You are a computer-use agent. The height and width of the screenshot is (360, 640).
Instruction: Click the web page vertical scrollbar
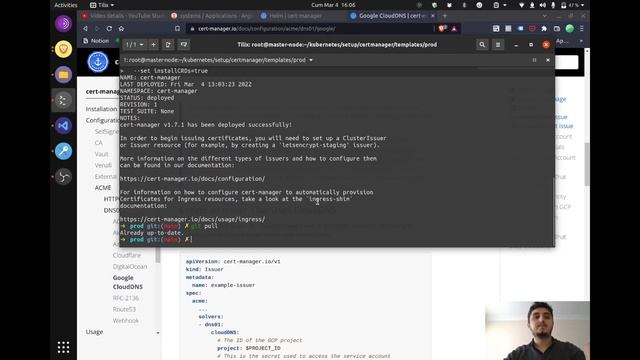[587, 164]
